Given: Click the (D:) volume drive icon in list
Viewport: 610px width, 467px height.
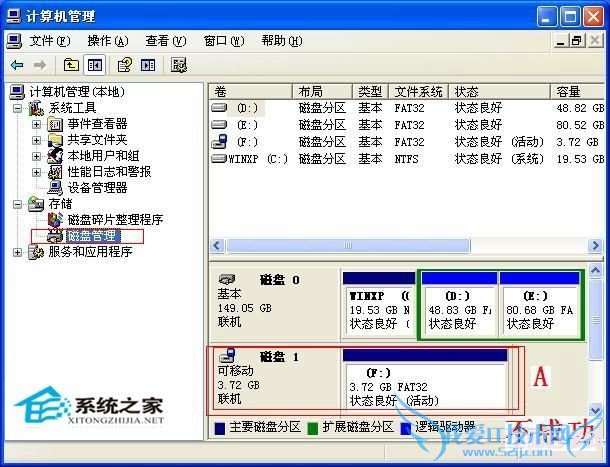Looking at the screenshot, I should click(x=219, y=107).
